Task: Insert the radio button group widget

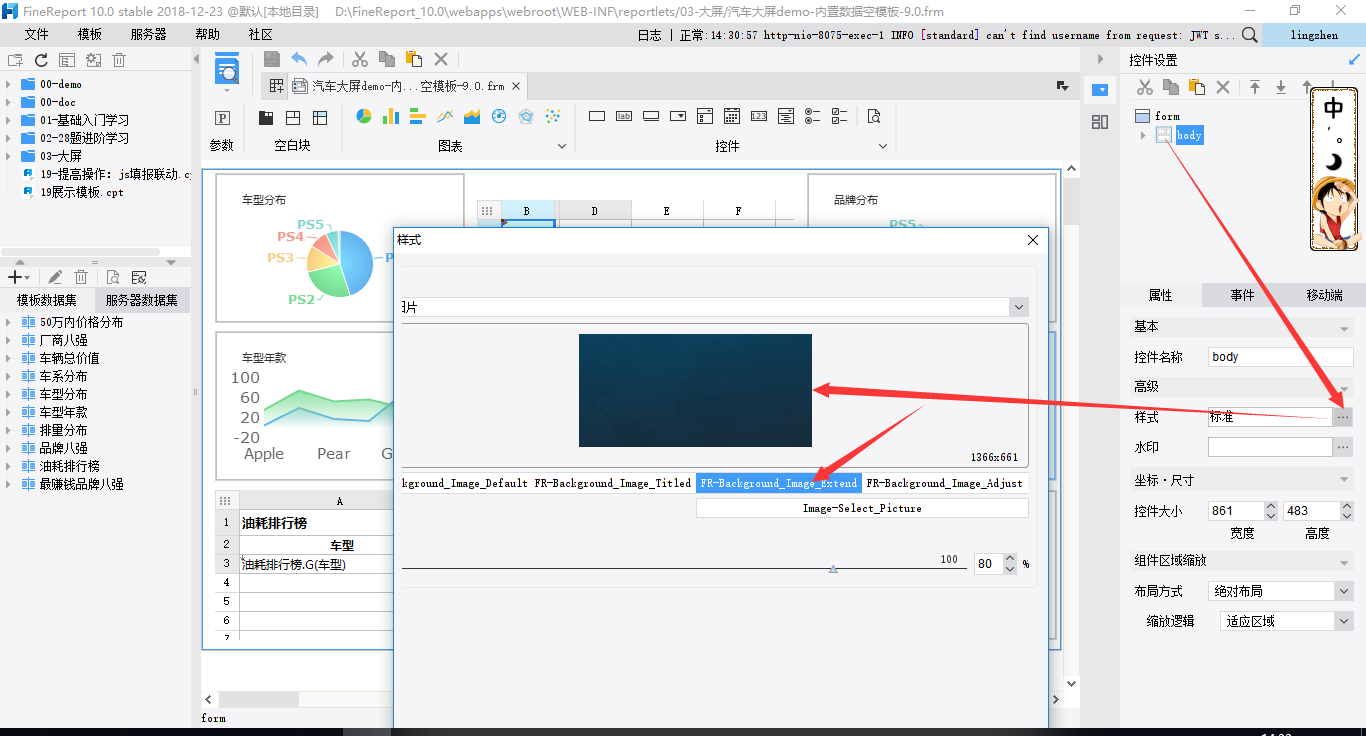Action: (812, 117)
